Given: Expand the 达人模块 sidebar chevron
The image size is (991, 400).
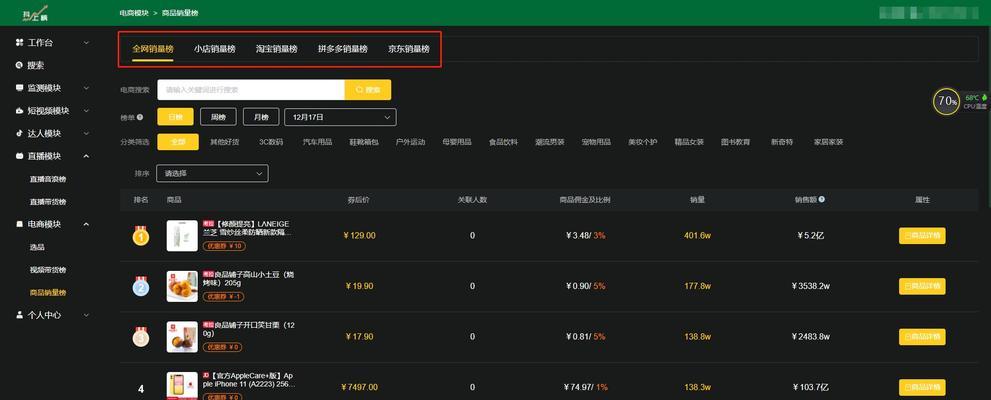Looking at the screenshot, I should coord(87,133).
